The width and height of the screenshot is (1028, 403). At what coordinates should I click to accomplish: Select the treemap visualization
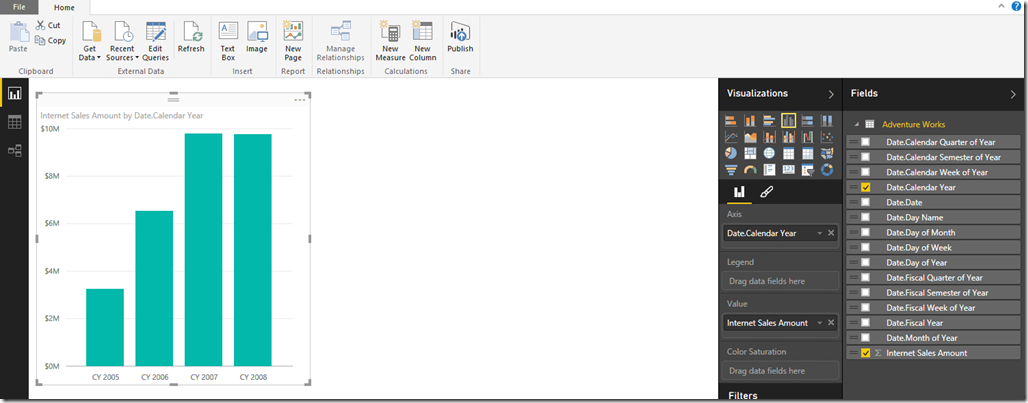pyautogui.click(x=750, y=153)
